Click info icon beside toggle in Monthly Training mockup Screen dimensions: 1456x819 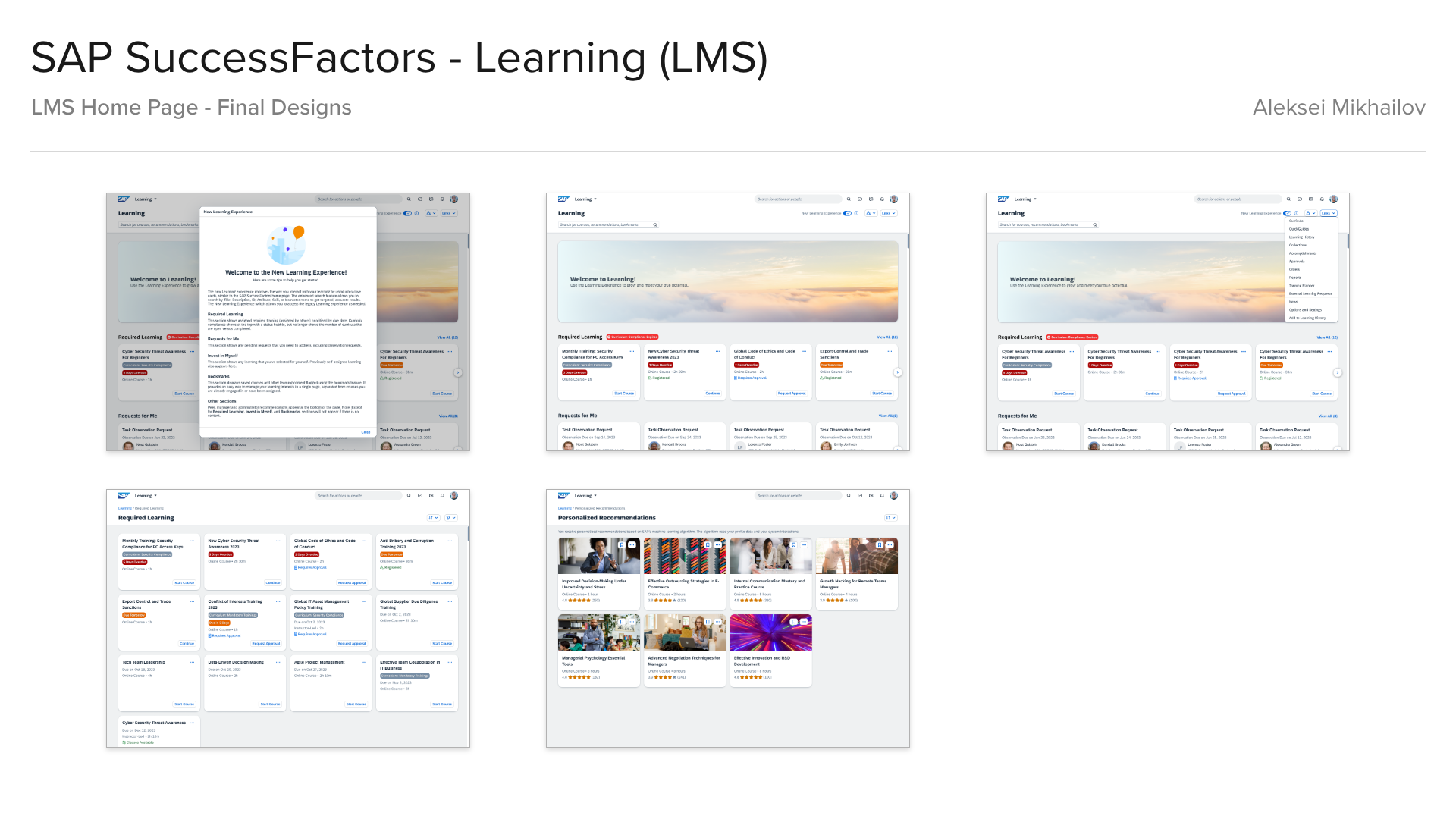[856, 213]
